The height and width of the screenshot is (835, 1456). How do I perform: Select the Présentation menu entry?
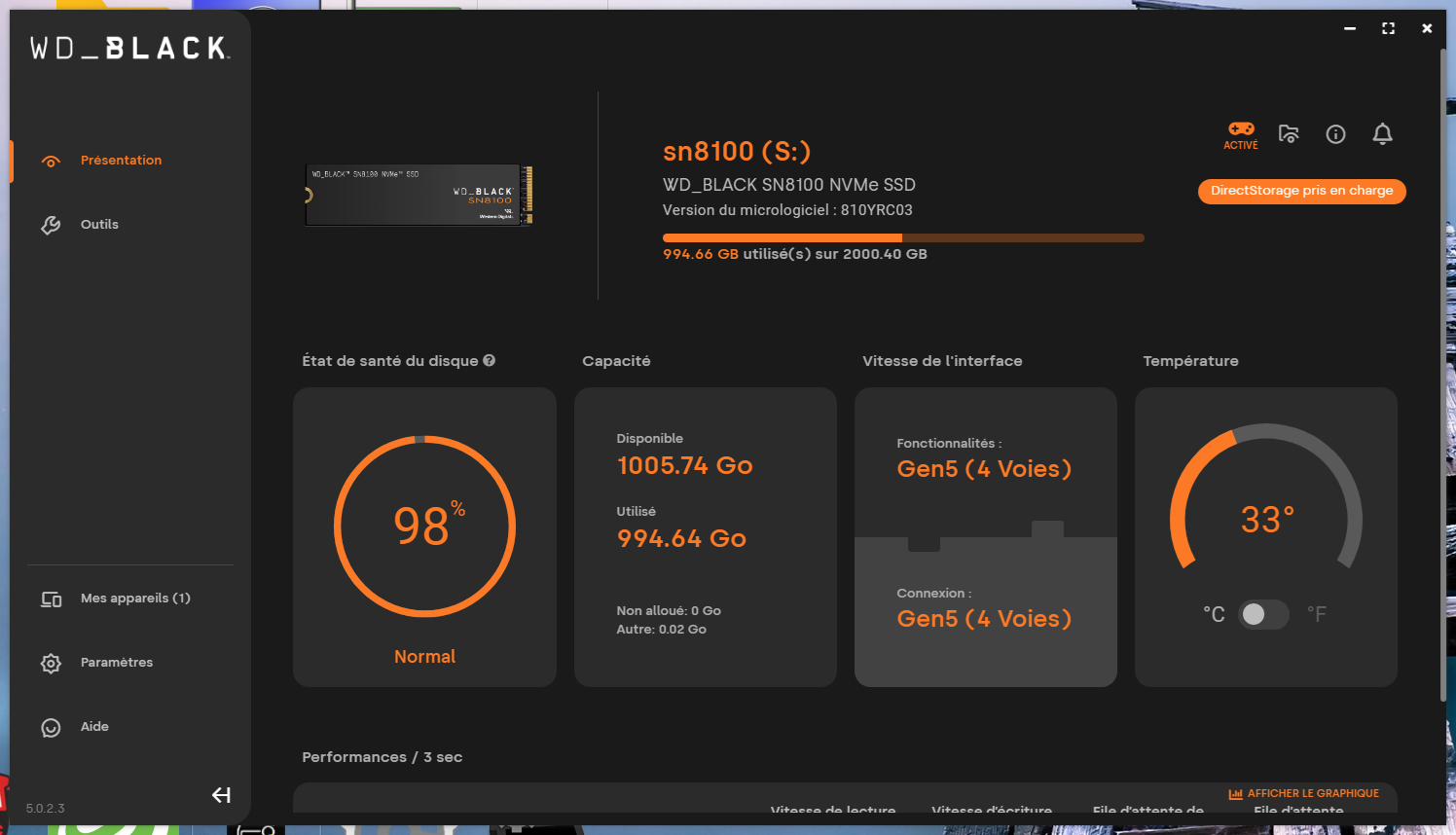(x=122, y=160)
